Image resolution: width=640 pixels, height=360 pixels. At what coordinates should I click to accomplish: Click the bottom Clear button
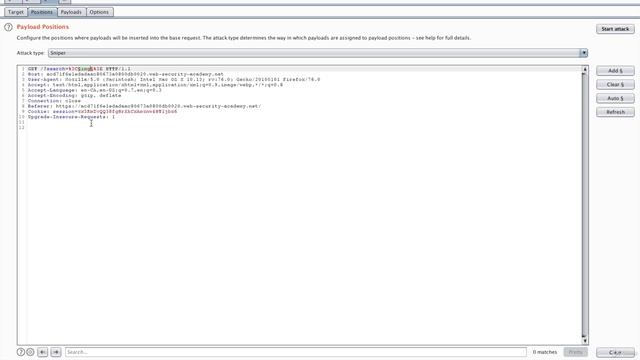pos(615,352)
